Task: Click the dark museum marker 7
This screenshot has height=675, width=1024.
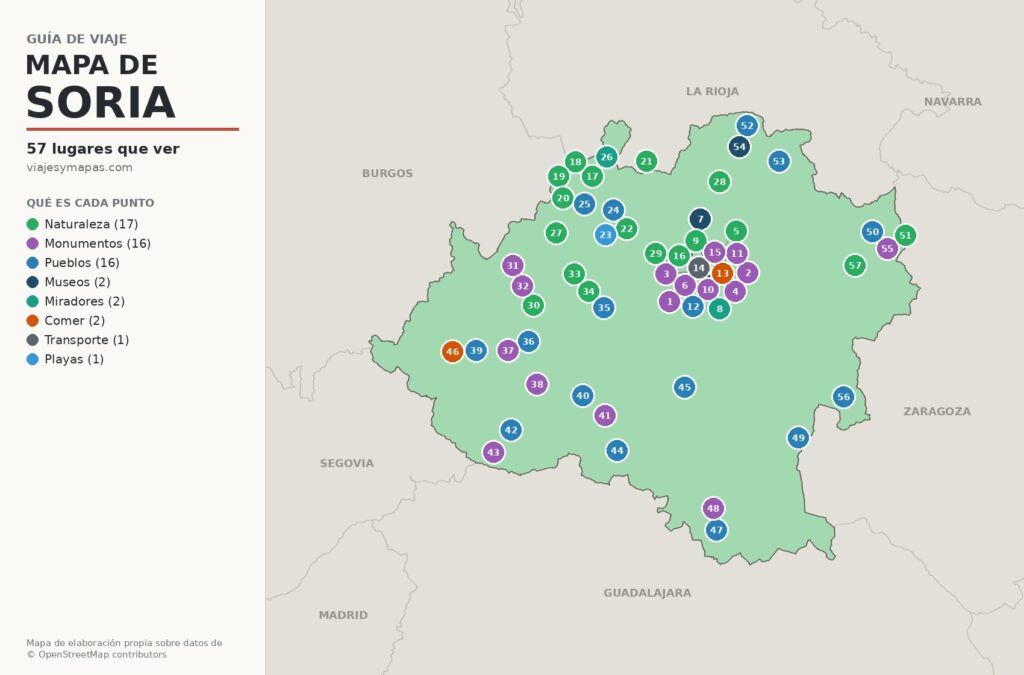Action: coord(700,219)
